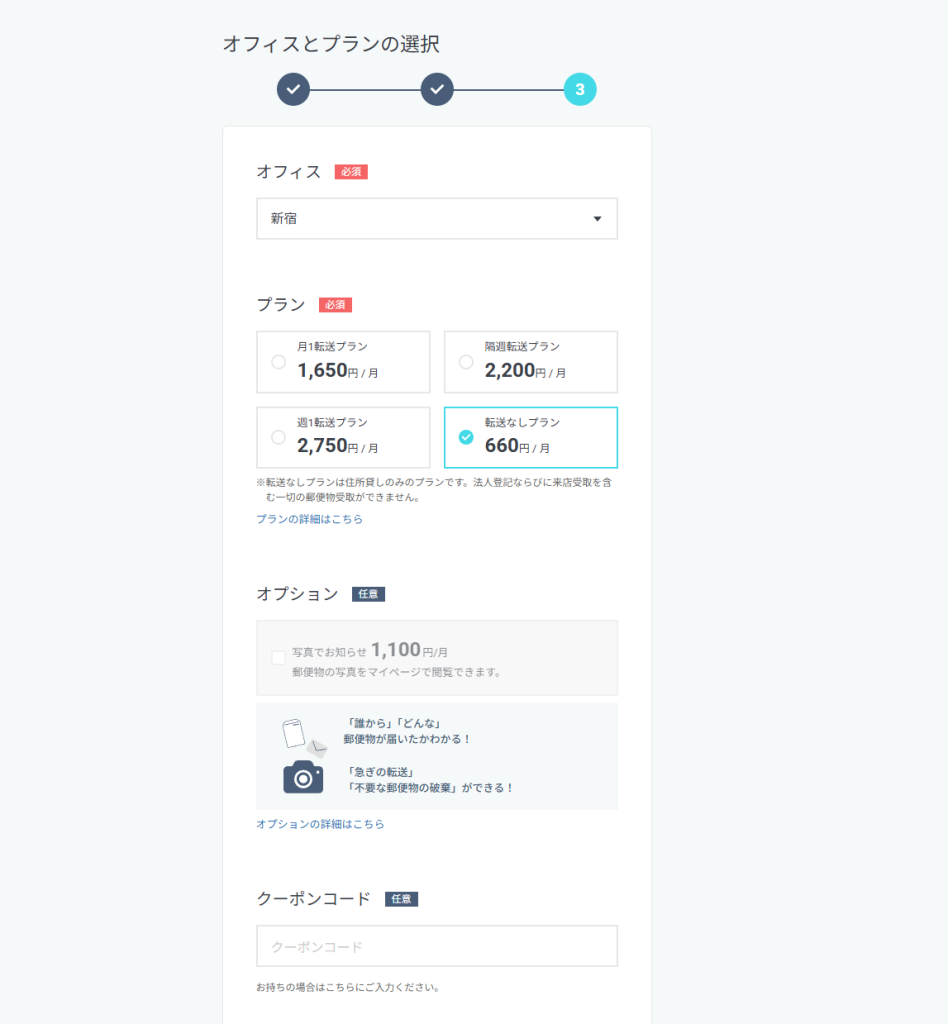This screenshot has width=948, height=1024.
Task: Click the 任意 badge next to クーポンコード
Action: coord(401,899)
